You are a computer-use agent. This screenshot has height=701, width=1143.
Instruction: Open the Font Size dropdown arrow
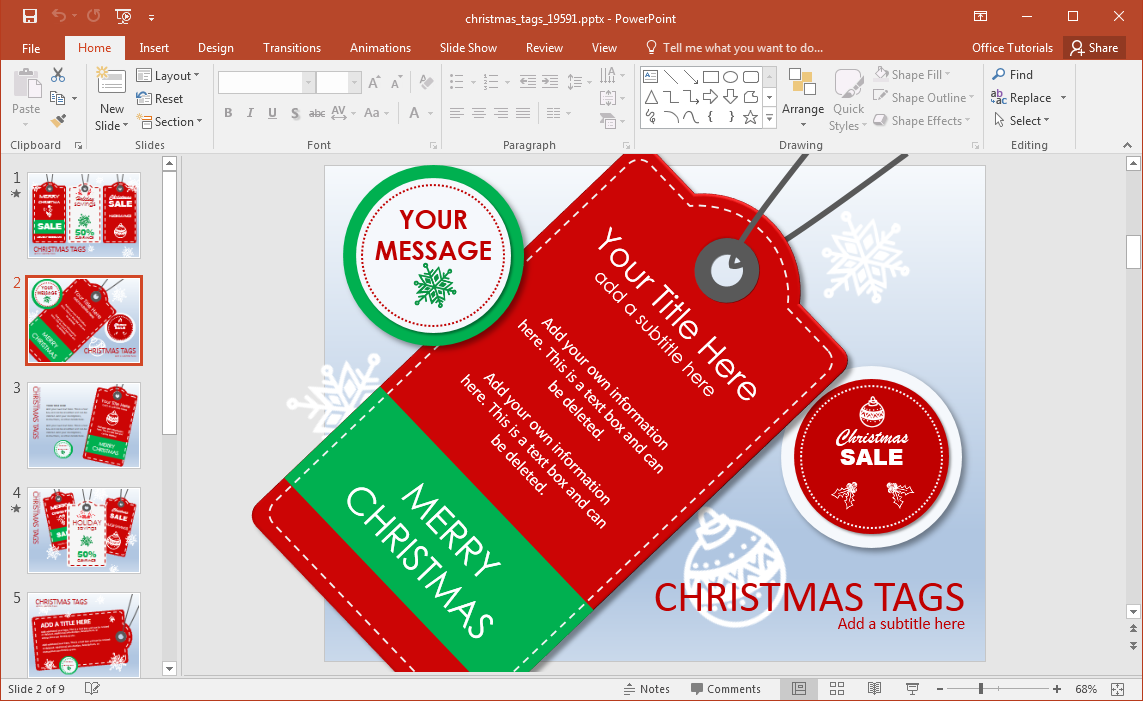[353, 81]
